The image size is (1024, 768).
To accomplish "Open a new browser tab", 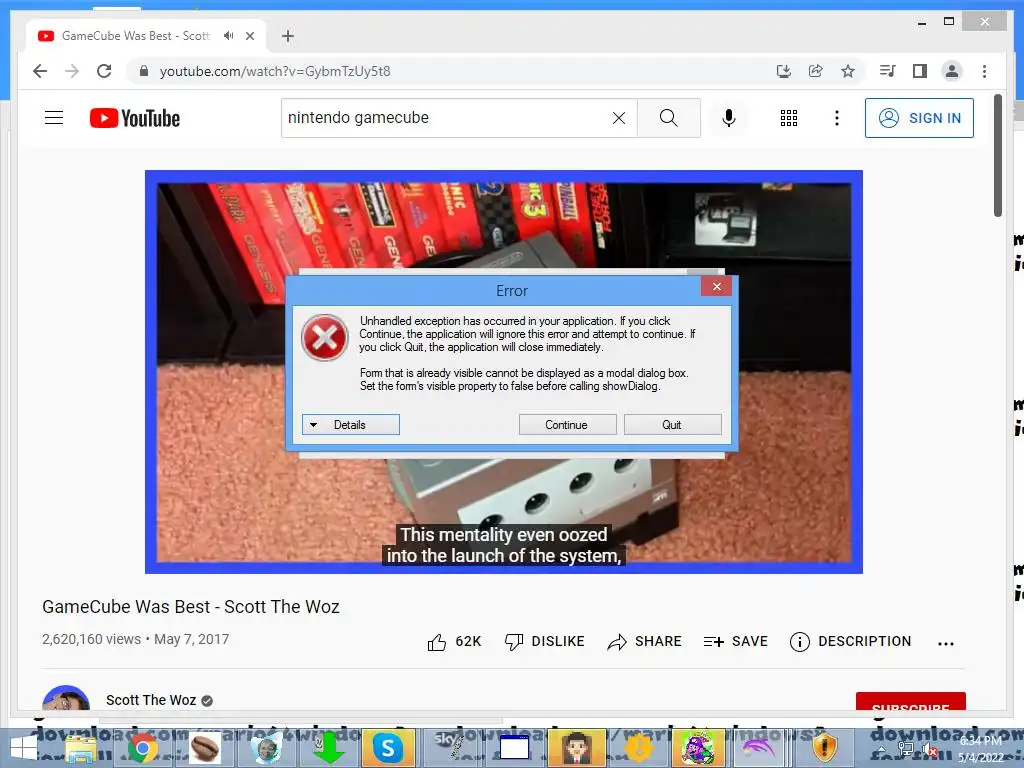I will tap(288, 36).
